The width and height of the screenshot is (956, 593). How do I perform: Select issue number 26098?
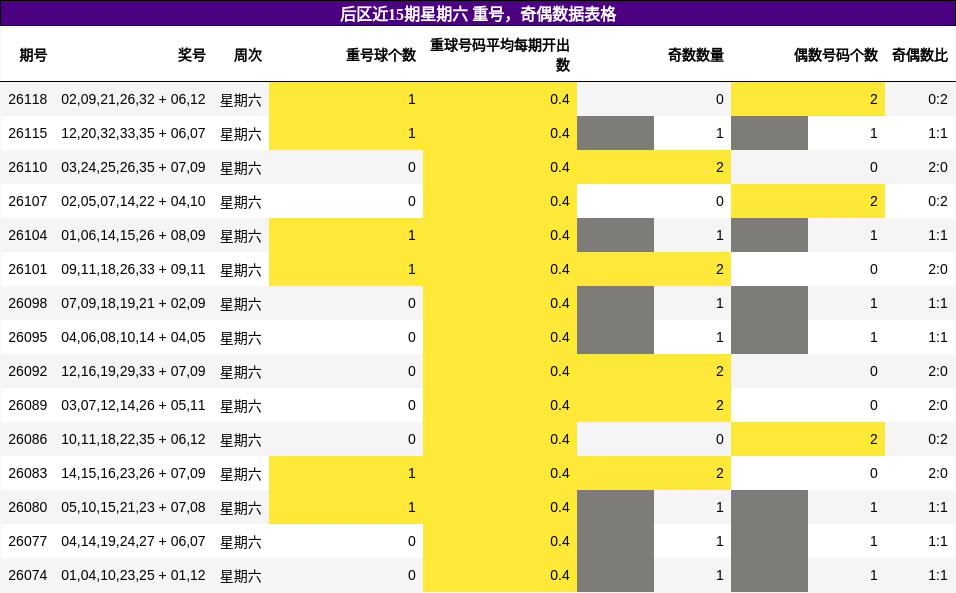pyautogui.click(x=27, y=304)
